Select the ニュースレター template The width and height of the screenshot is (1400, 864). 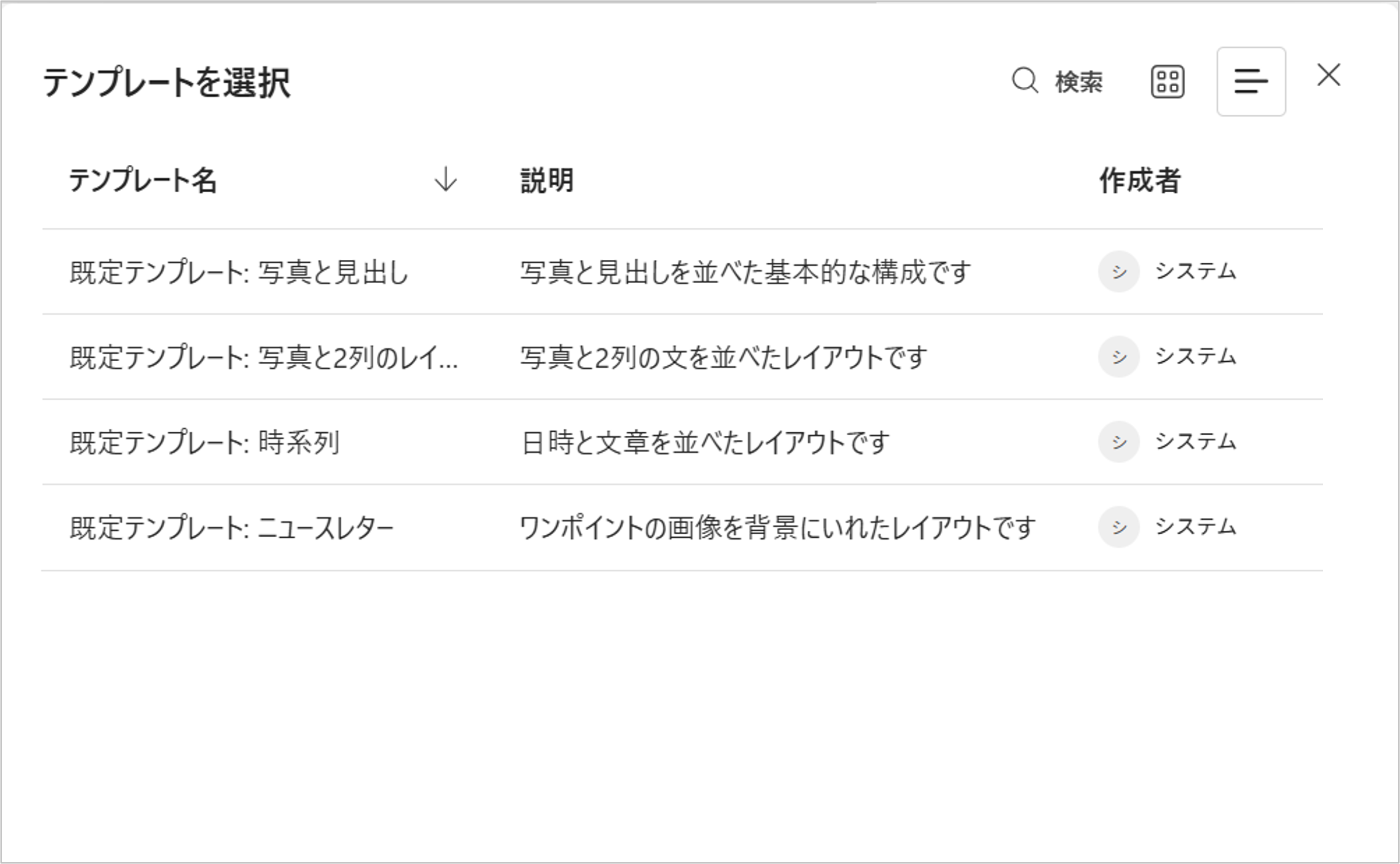[x=232, y=528]
